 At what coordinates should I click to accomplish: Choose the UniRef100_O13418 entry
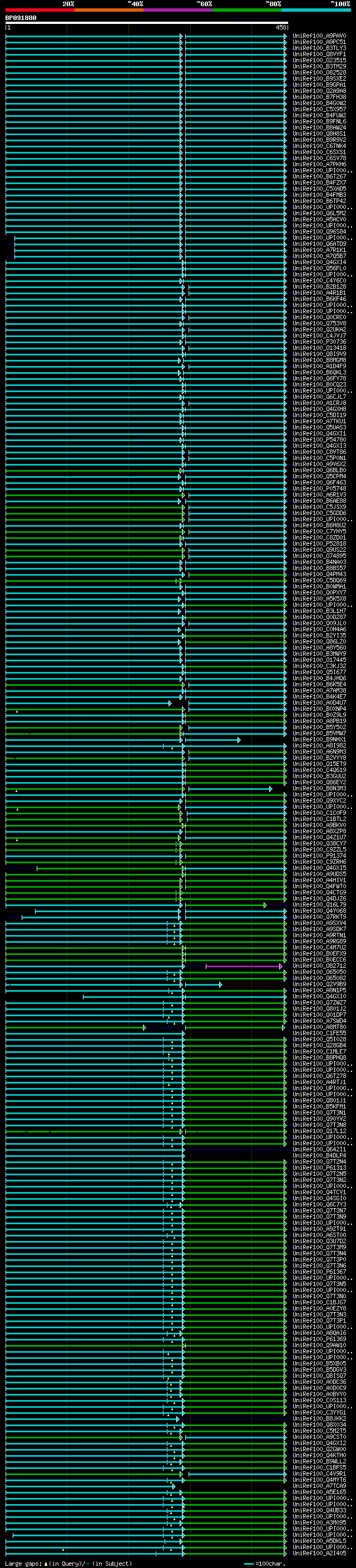[319, 348]
